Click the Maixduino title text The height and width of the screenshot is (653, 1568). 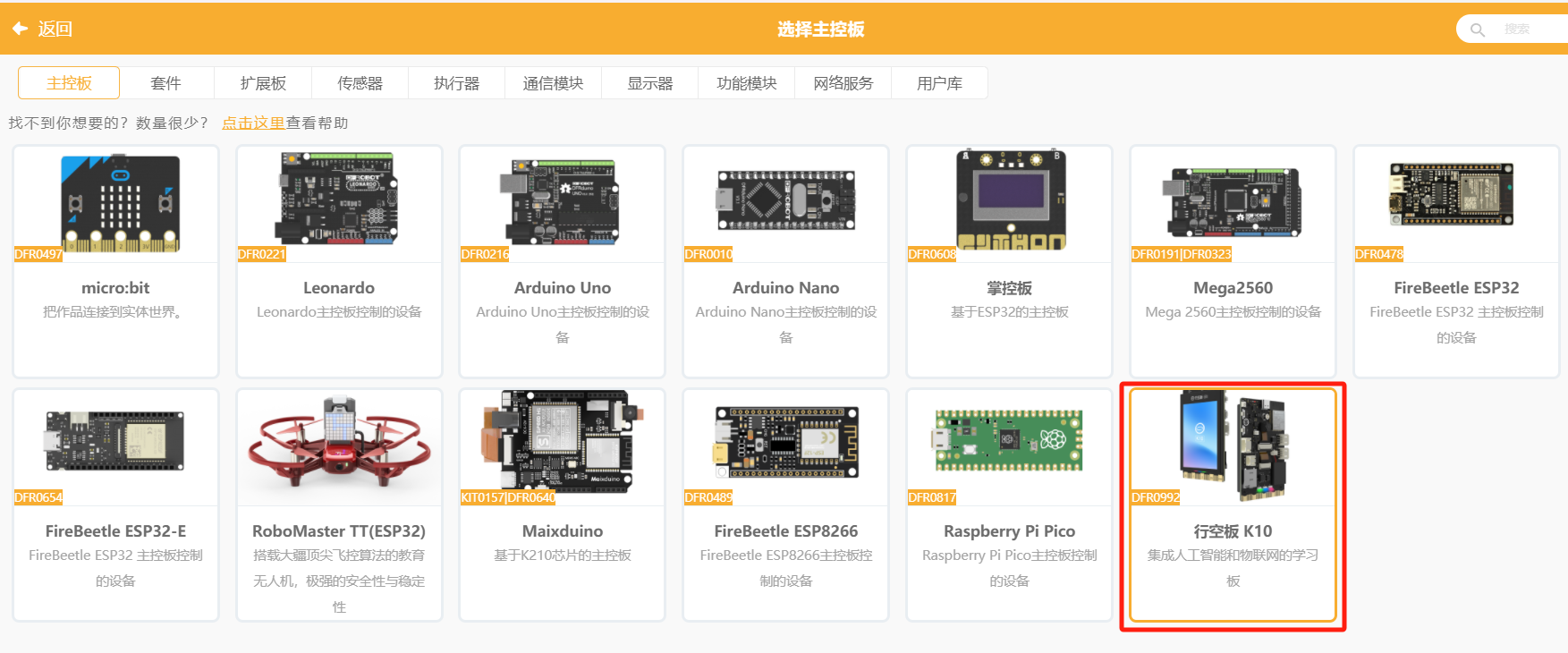563,531
